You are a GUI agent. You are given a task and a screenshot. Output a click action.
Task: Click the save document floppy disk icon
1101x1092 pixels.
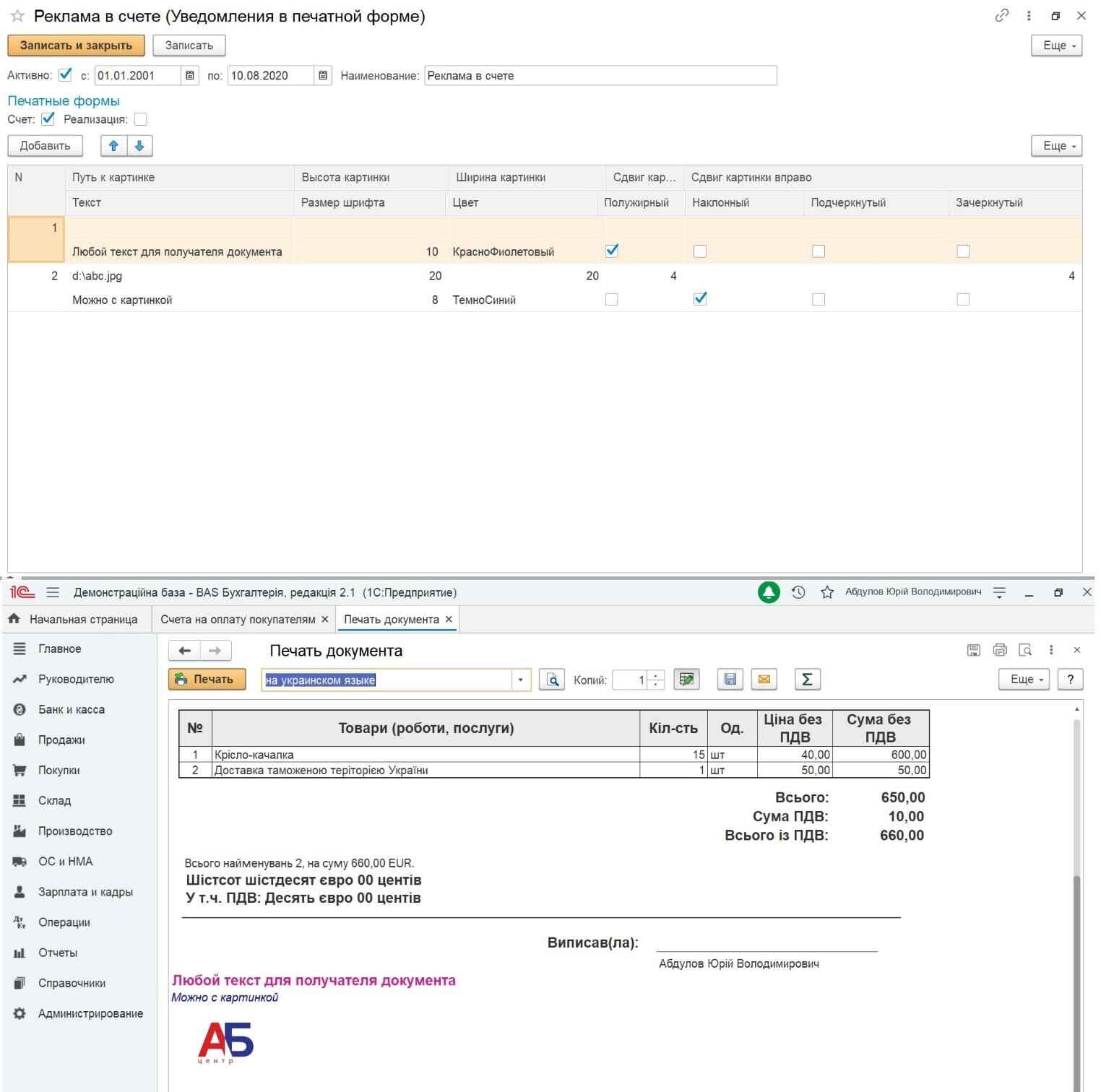click(730, 680)
